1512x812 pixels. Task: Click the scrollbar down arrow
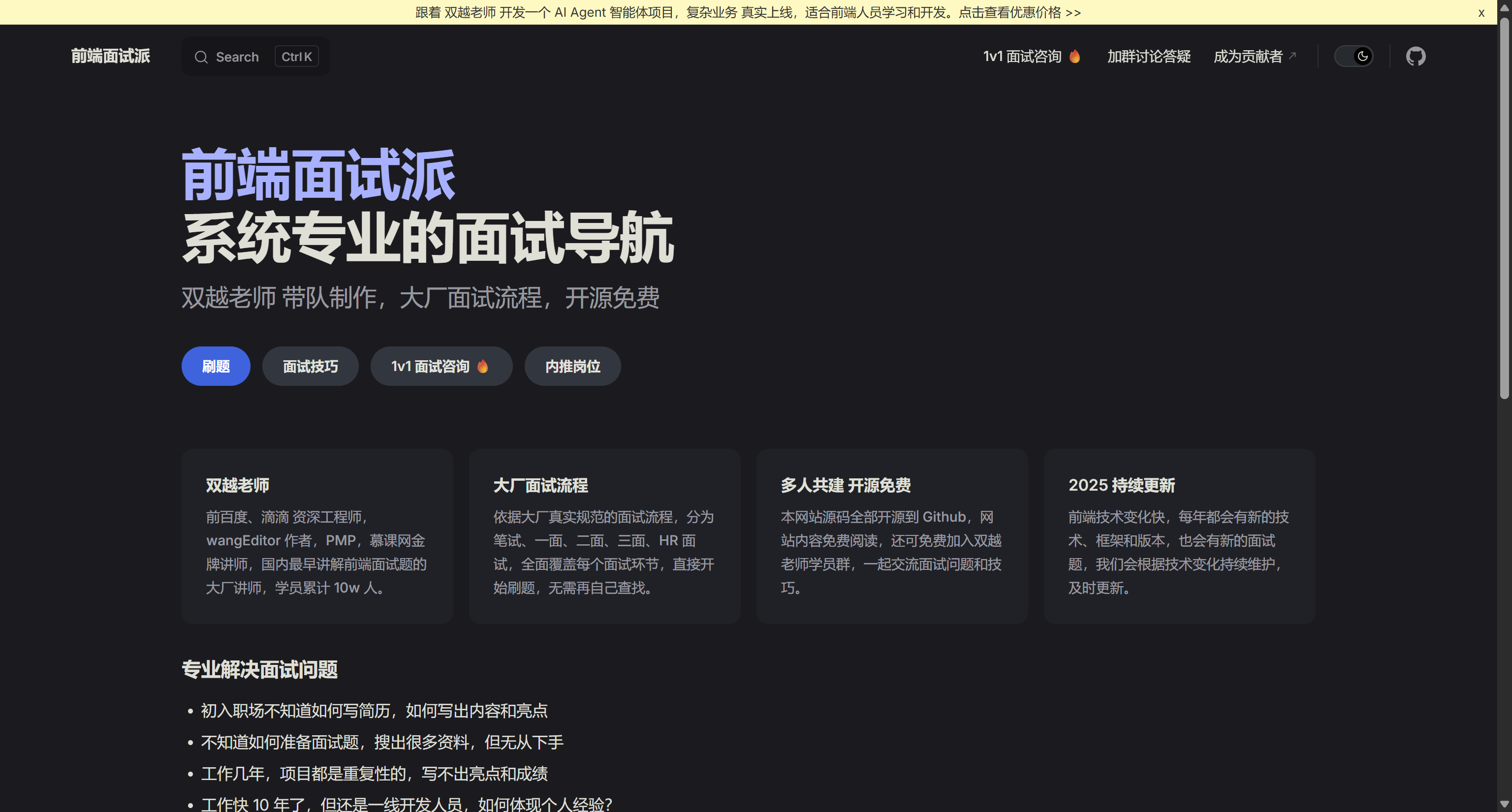click(1504, 804)
